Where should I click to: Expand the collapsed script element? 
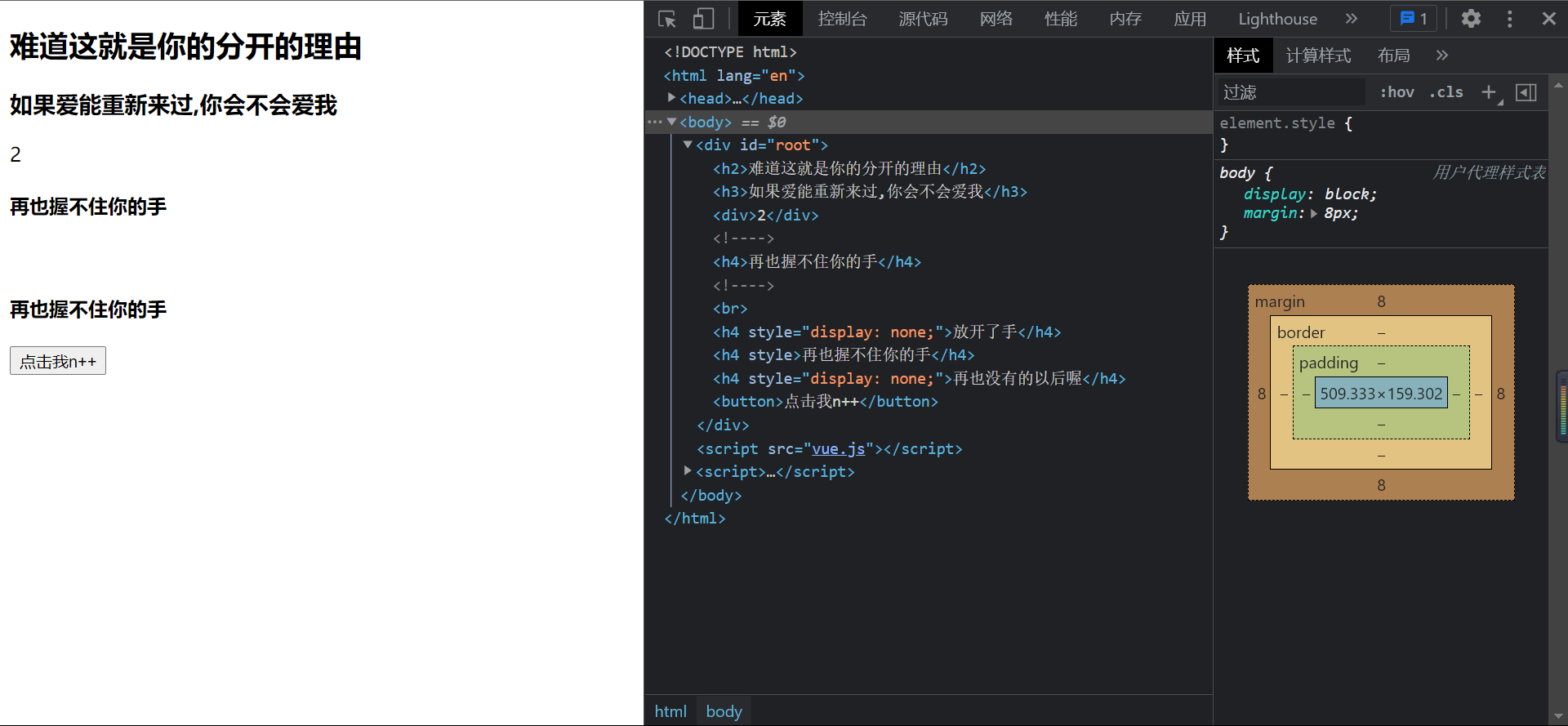point(688,471)
